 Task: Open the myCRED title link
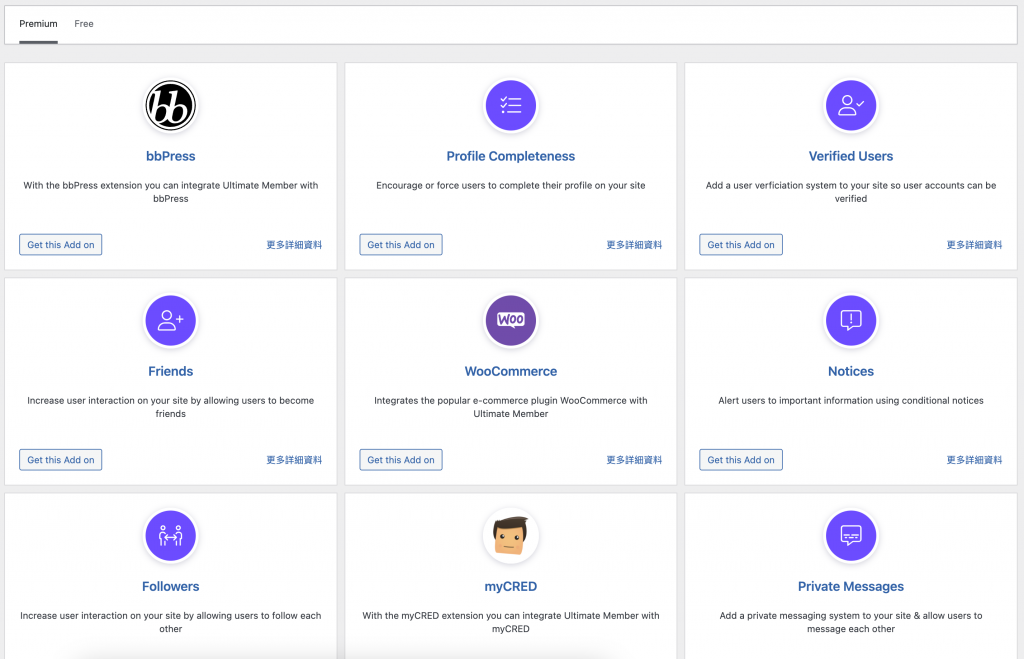[511, 587]
